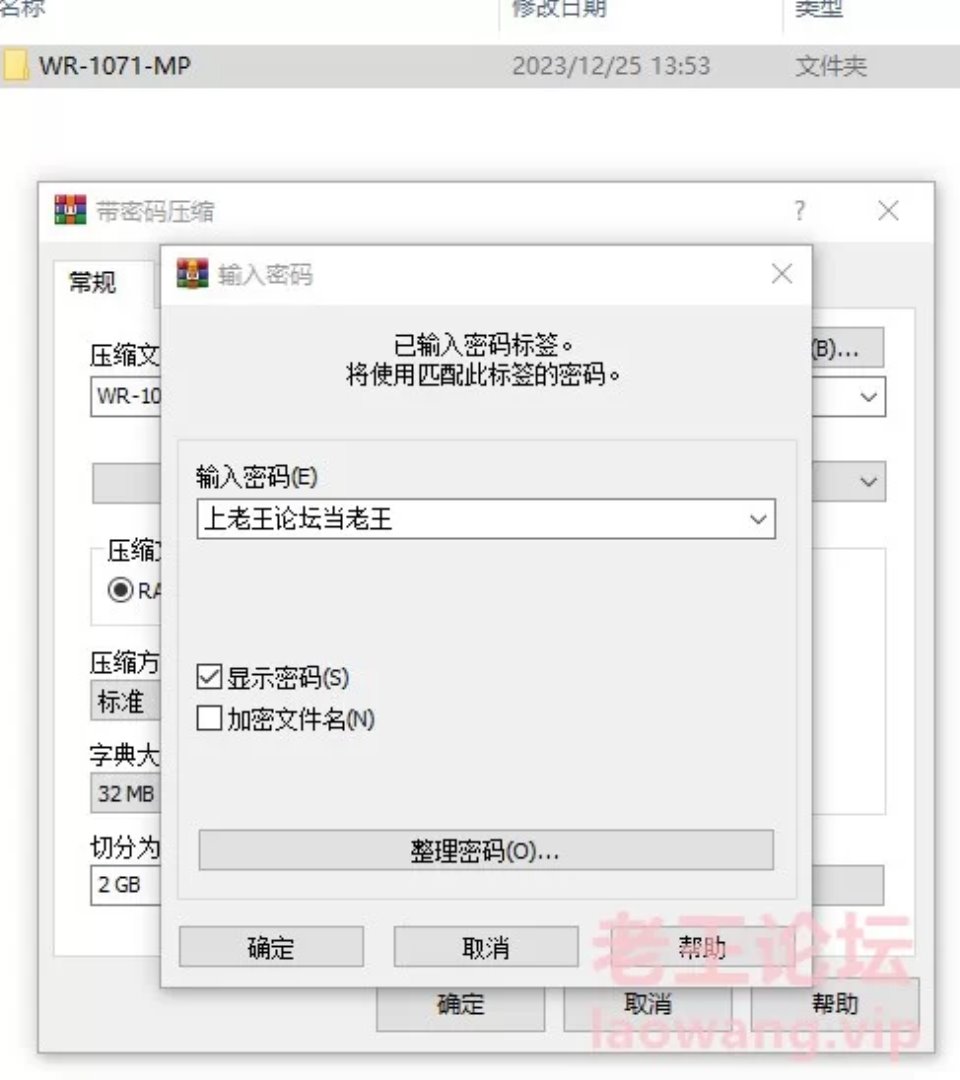Close the 输入密码 dialog
The height and width of the screenshot is (1080, 960).
coord(782,274)
